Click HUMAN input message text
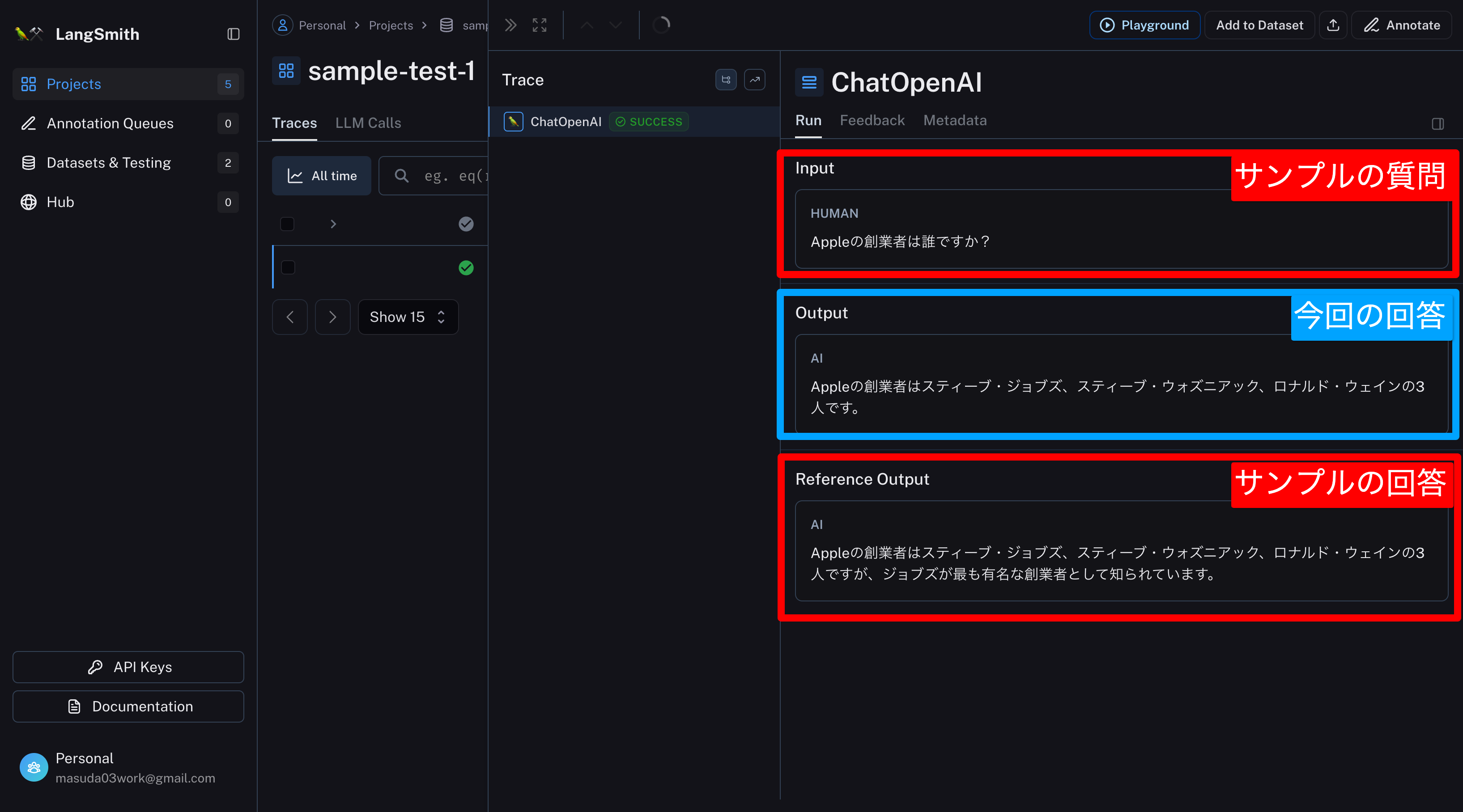1463x812 pixels. click(901, 242)
